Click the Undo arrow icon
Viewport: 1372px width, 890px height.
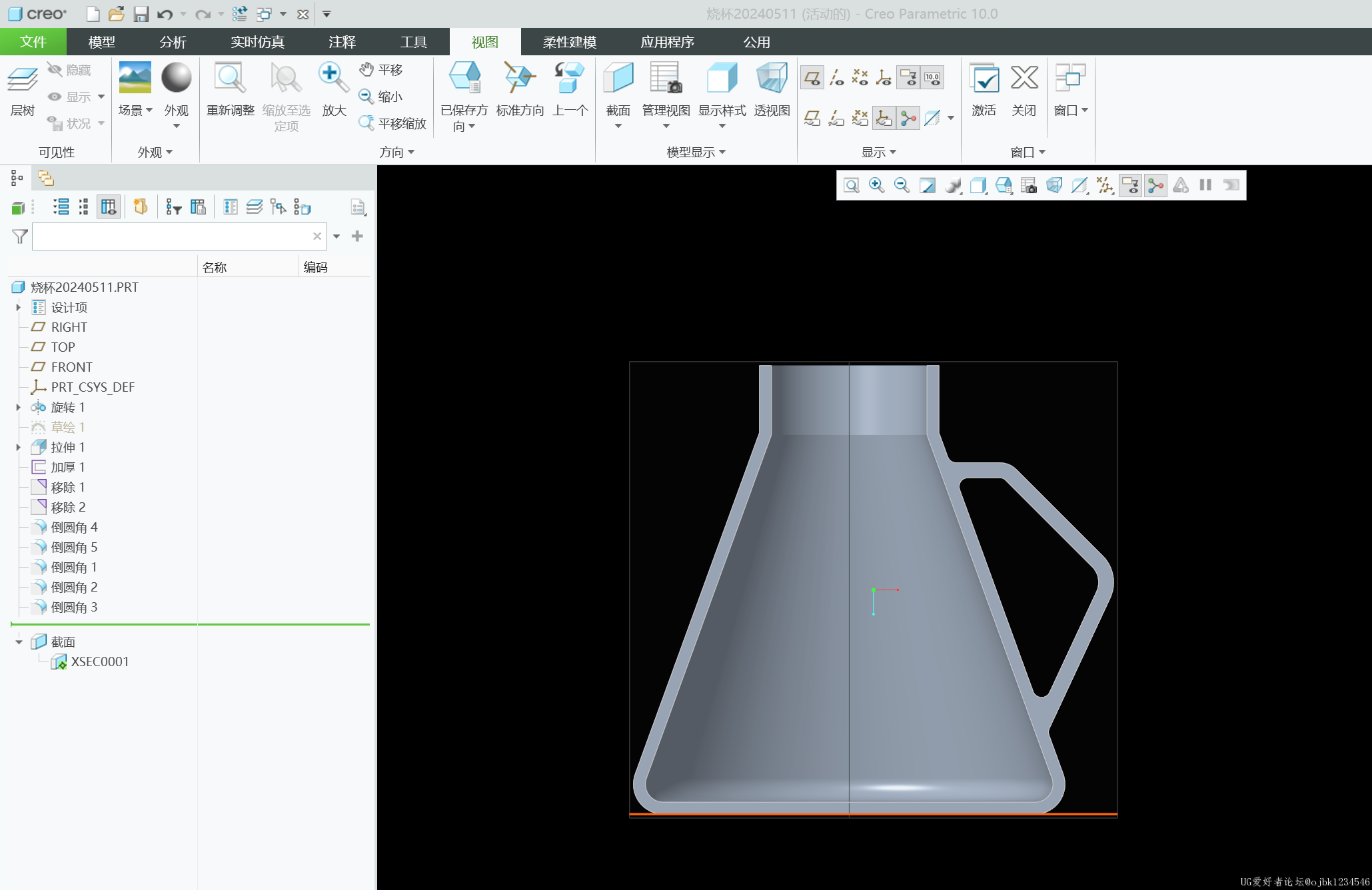(x=165, y=14)
